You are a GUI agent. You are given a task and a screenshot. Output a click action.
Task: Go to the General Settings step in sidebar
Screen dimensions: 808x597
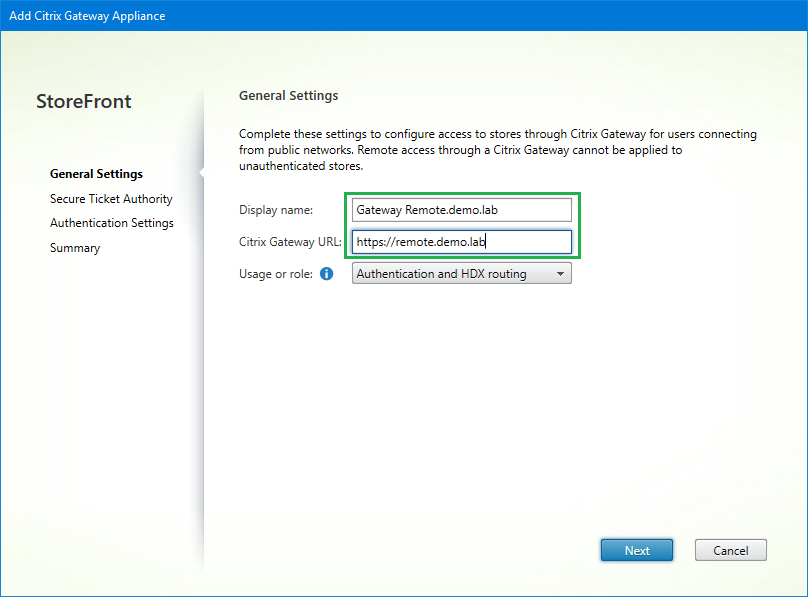[x=96, y=174]
